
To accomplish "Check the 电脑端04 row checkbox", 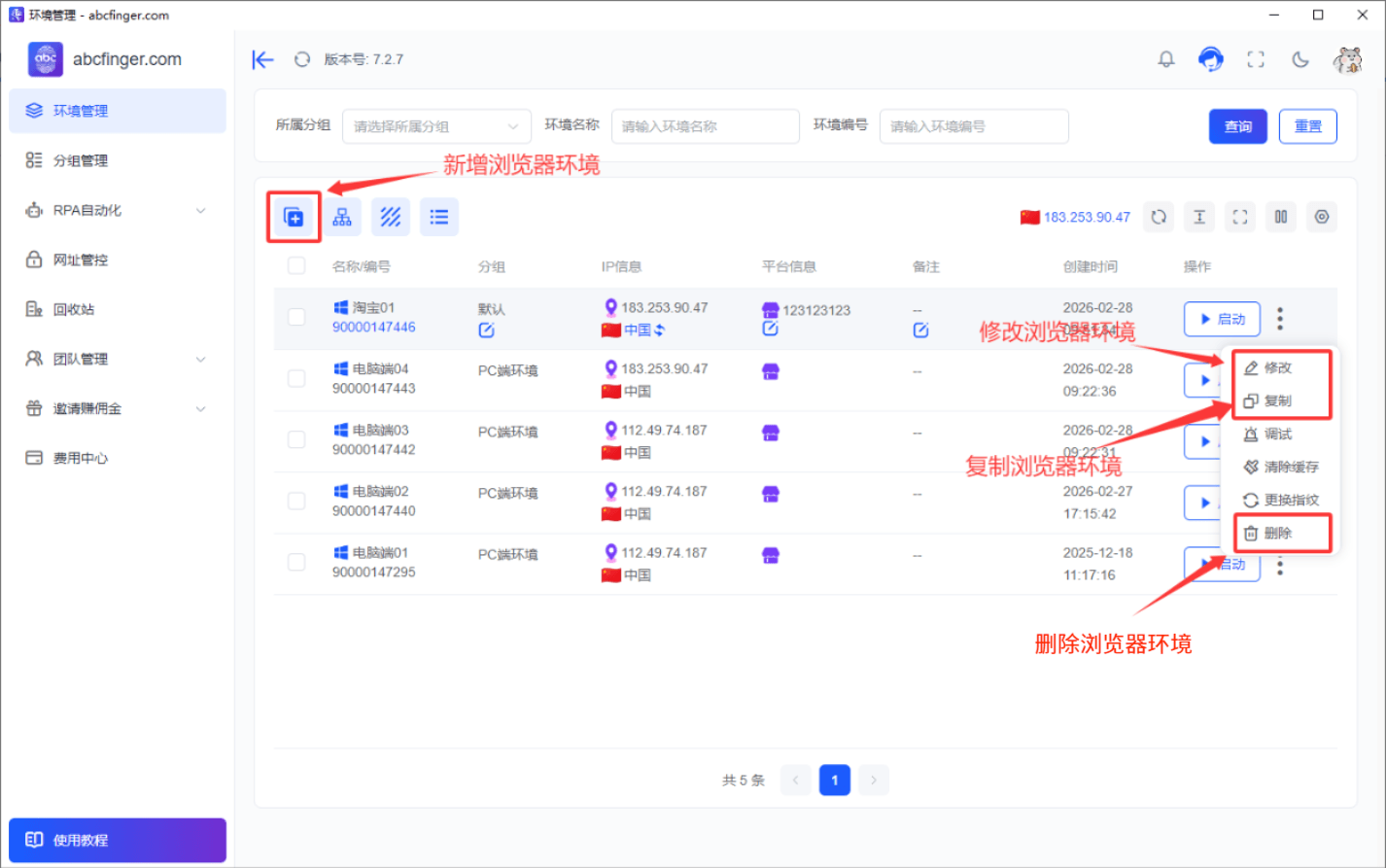I will (x=296, y=378).
